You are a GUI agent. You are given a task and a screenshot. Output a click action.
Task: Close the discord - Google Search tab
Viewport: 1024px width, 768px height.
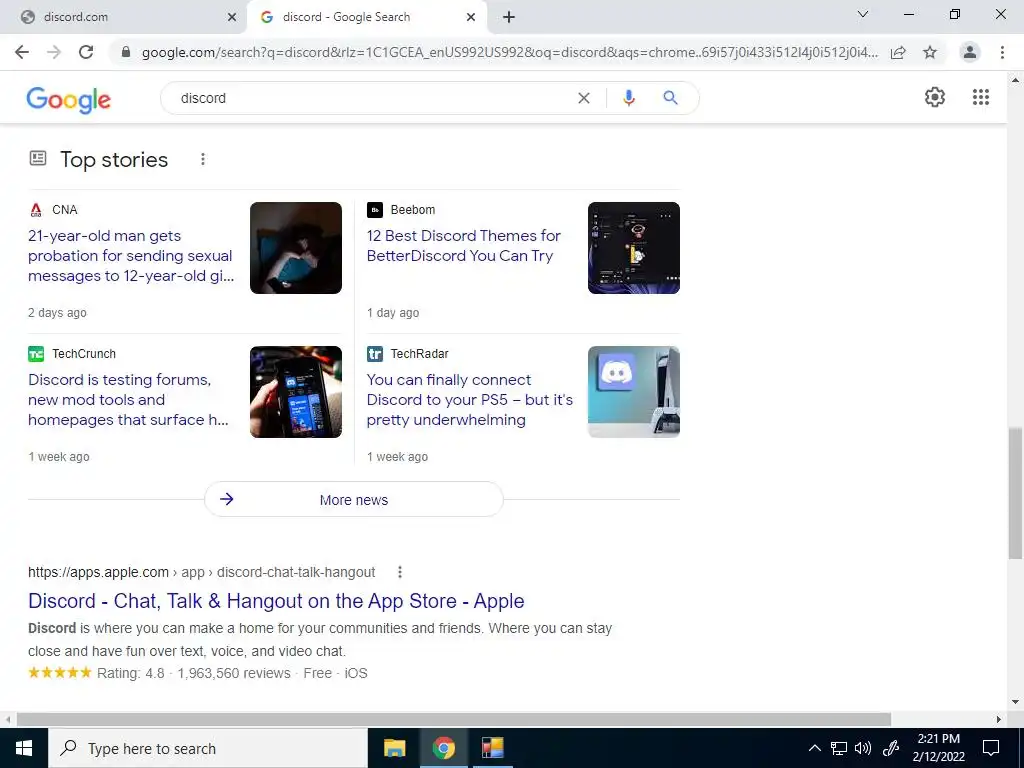(x=471, y=17)
